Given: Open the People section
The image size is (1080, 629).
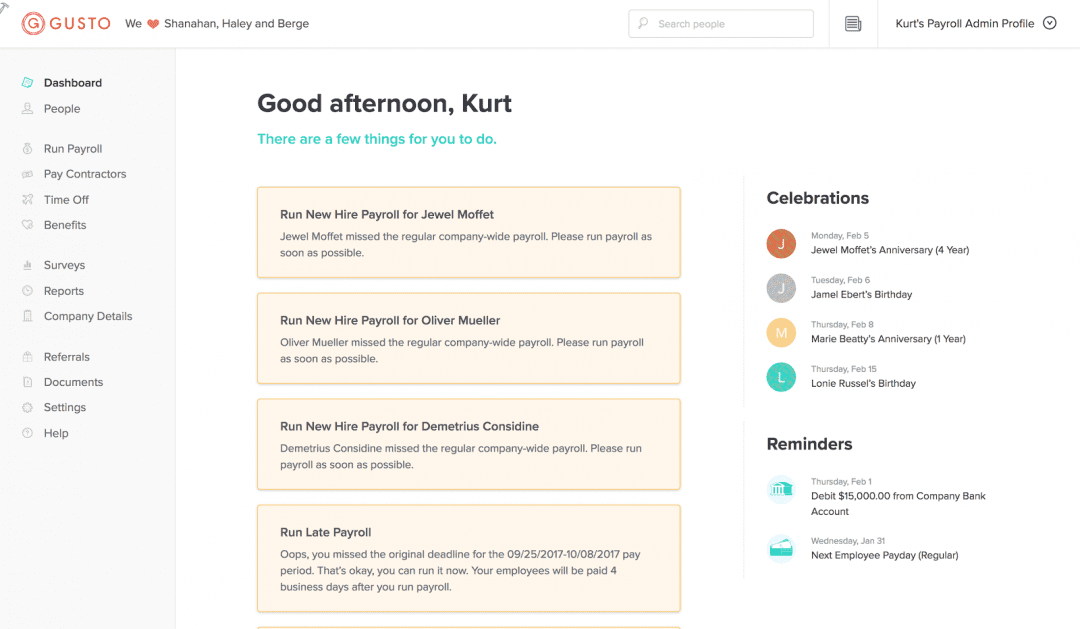Looking at the screenshot, I should click(x=60, y=108).
